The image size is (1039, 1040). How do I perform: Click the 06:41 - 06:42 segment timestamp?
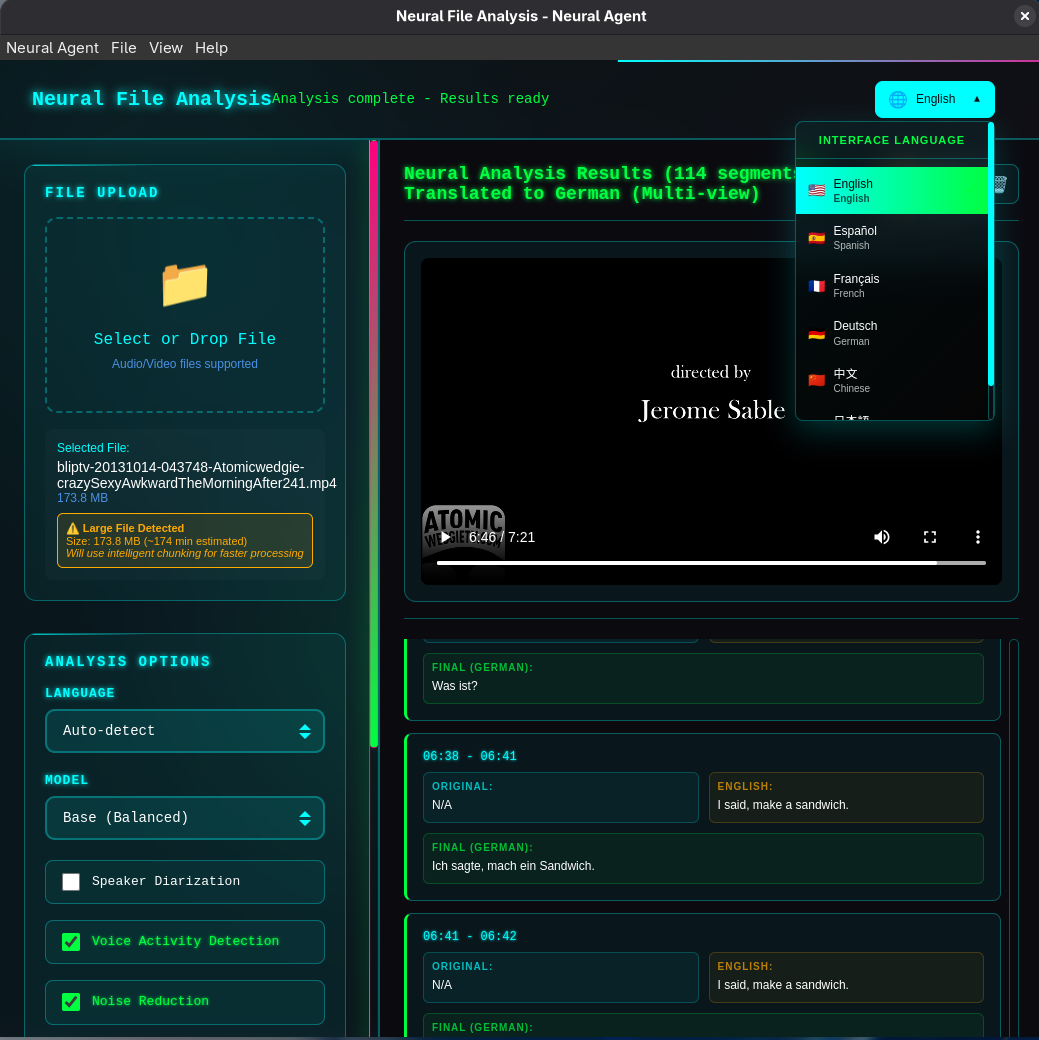(469, 936)
